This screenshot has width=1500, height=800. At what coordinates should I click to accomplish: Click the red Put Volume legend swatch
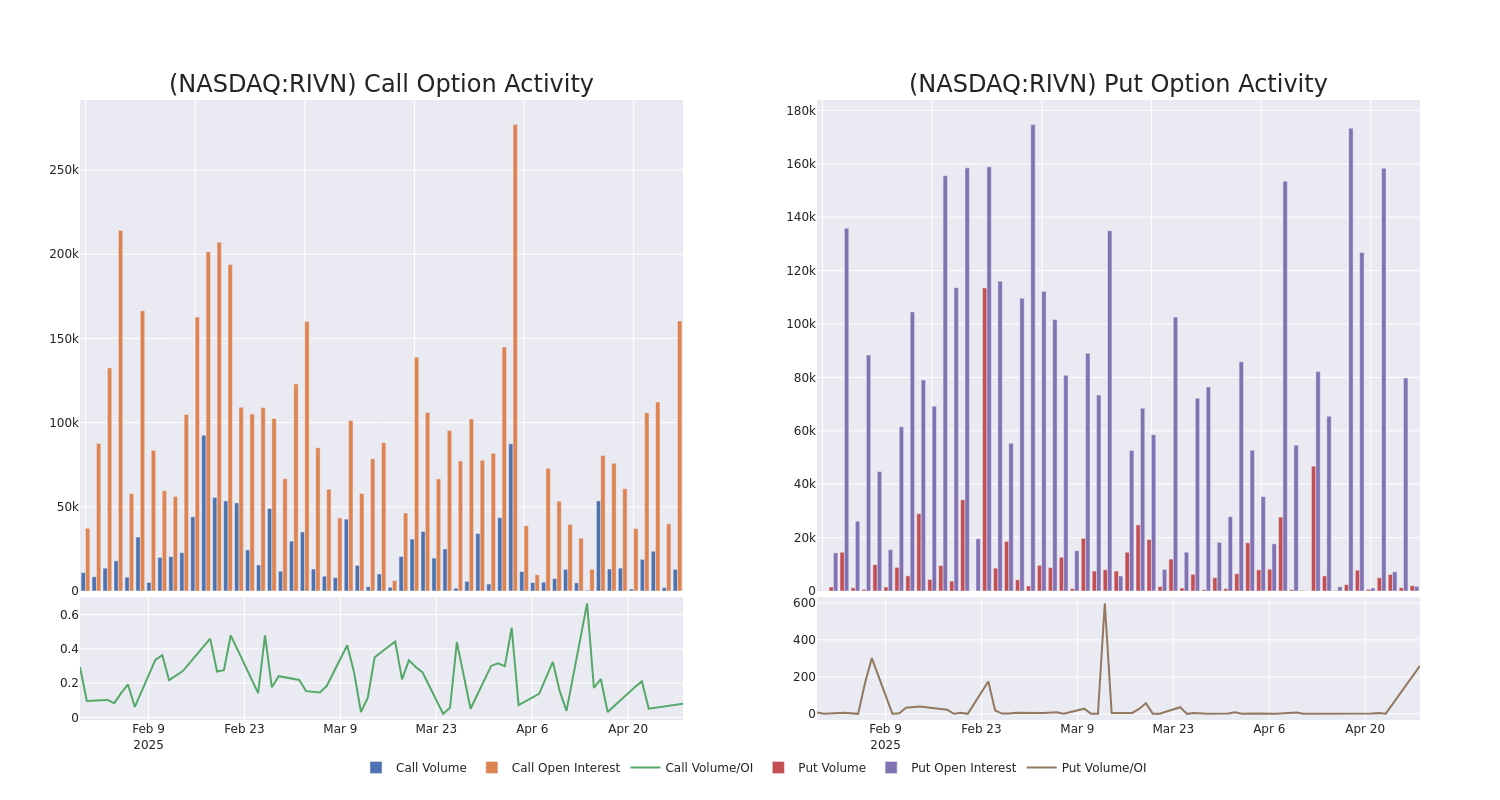[x=778, y=768]
